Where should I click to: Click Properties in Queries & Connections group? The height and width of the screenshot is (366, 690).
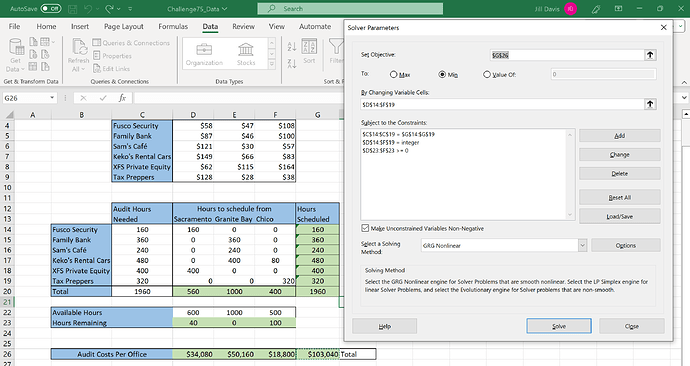tap(112, 56)
